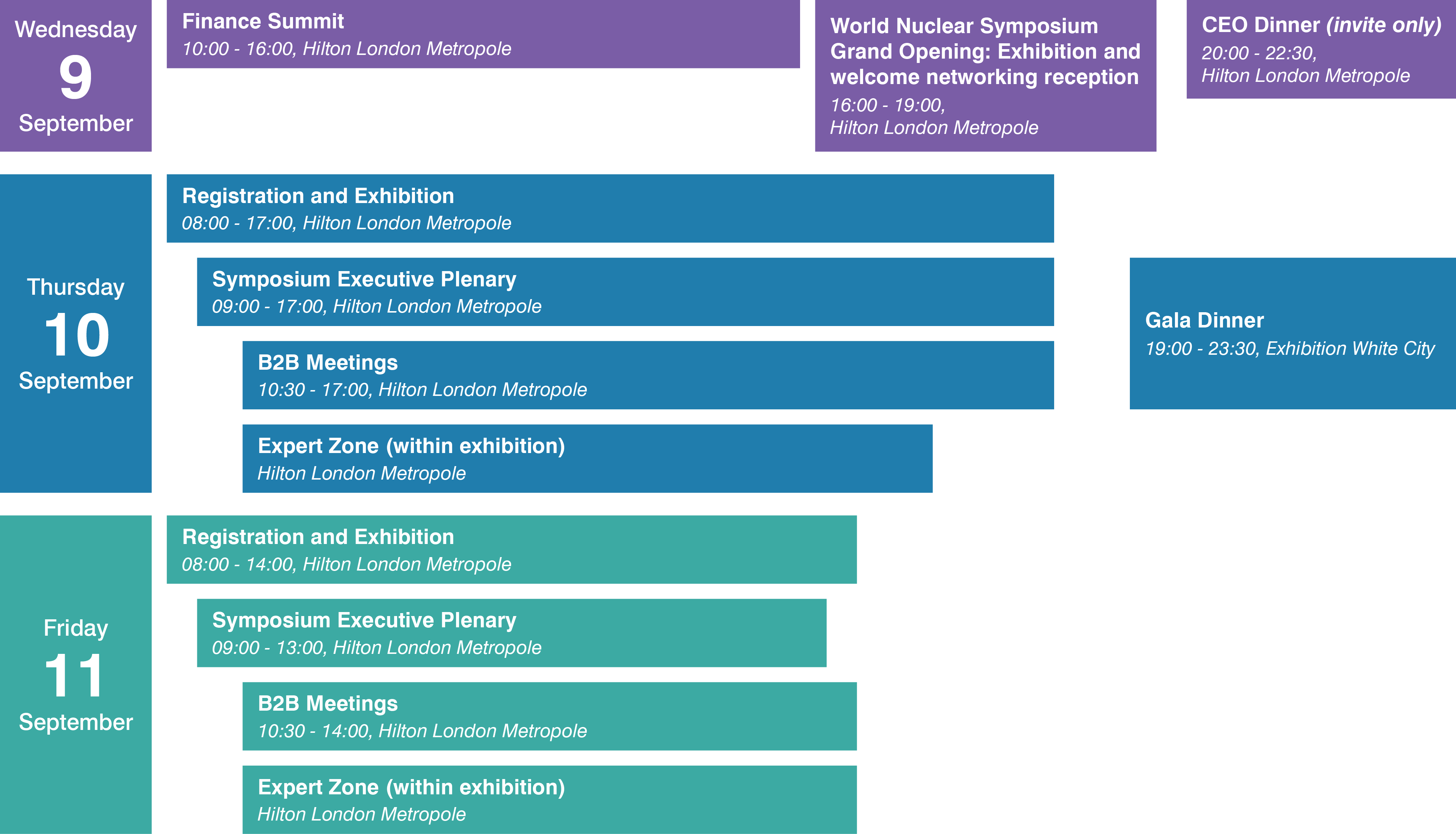Open the CEO Dinner invite only event
This screenshot has width=1456, height=834.
click(x=1321, y=49)
